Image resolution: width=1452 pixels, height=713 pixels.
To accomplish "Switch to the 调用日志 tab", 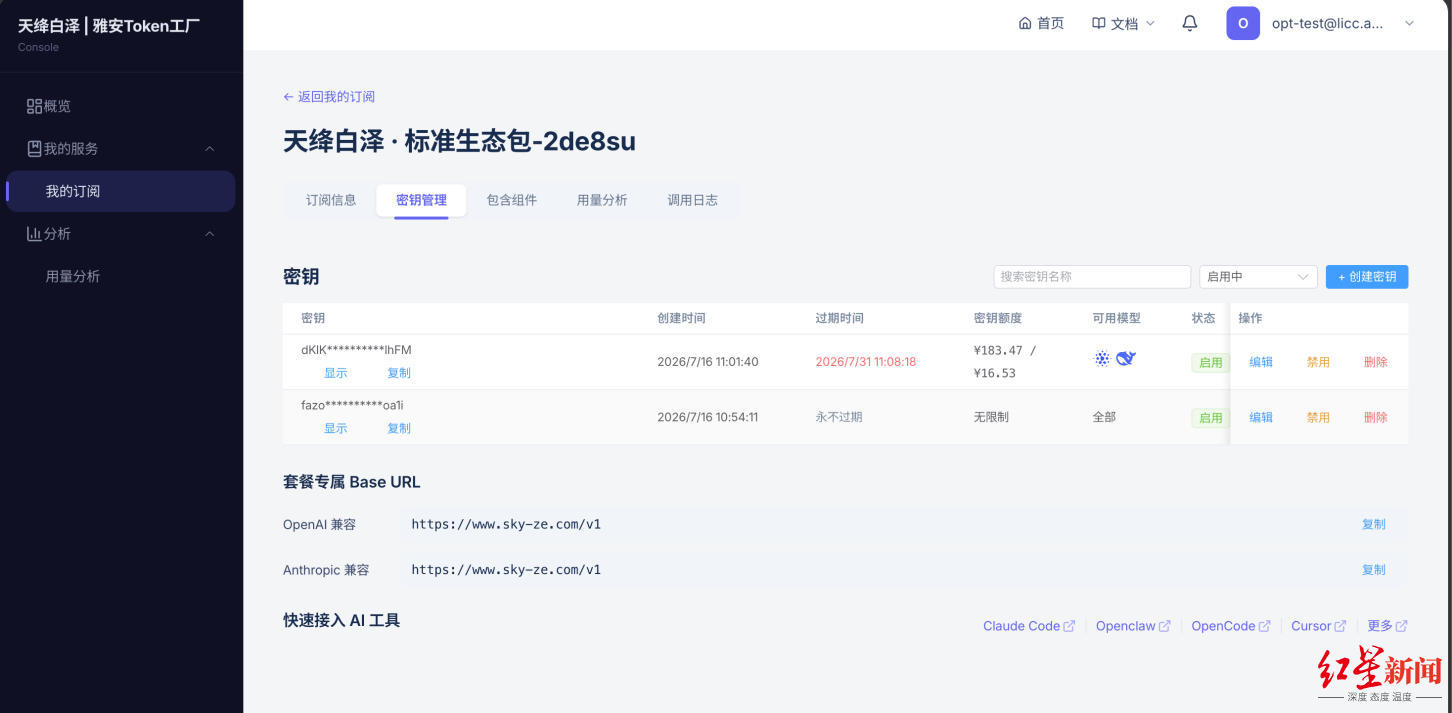I will point(692,200).
